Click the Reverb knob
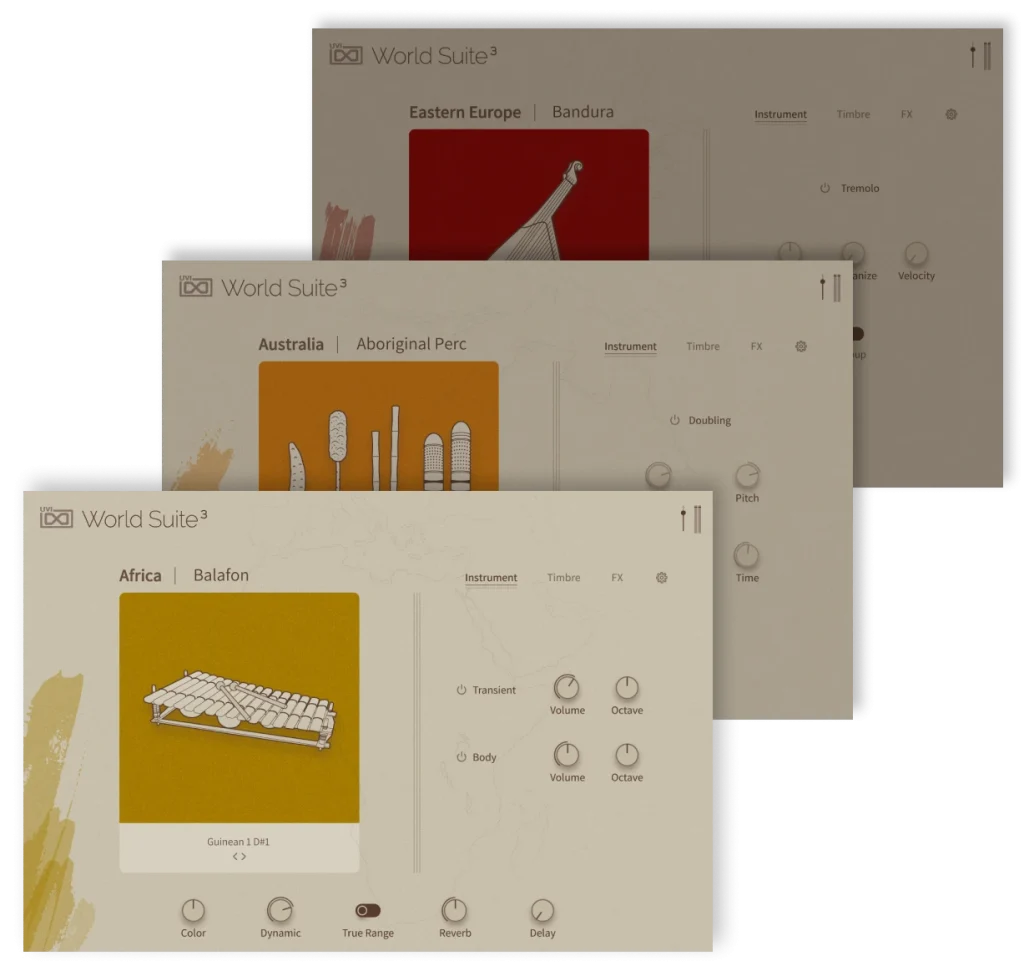1024x966 pixels. pyautogui.click(x=455, y=910)
